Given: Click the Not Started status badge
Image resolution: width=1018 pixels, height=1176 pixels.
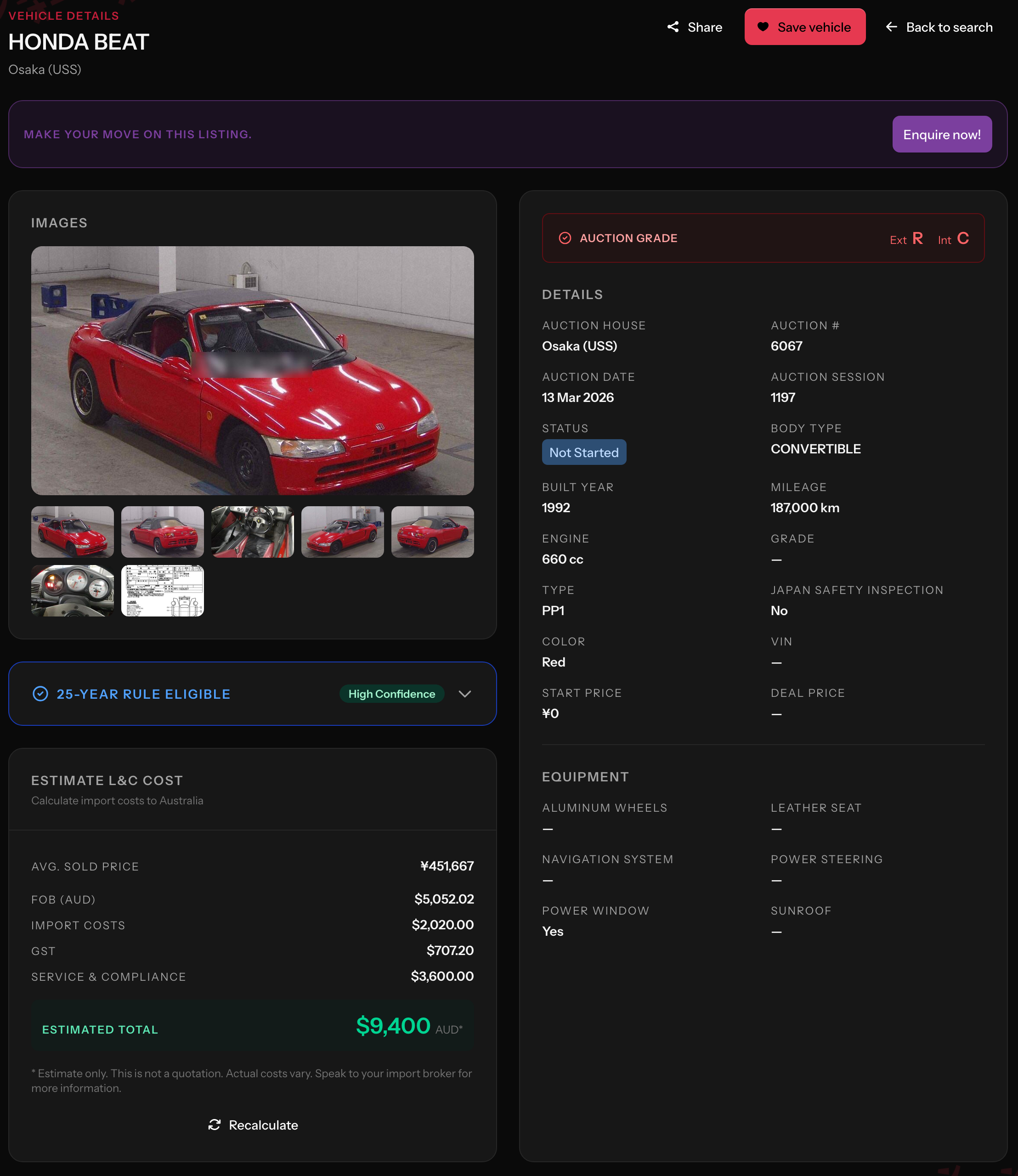Looking at the screenshot, I should 584,452.
